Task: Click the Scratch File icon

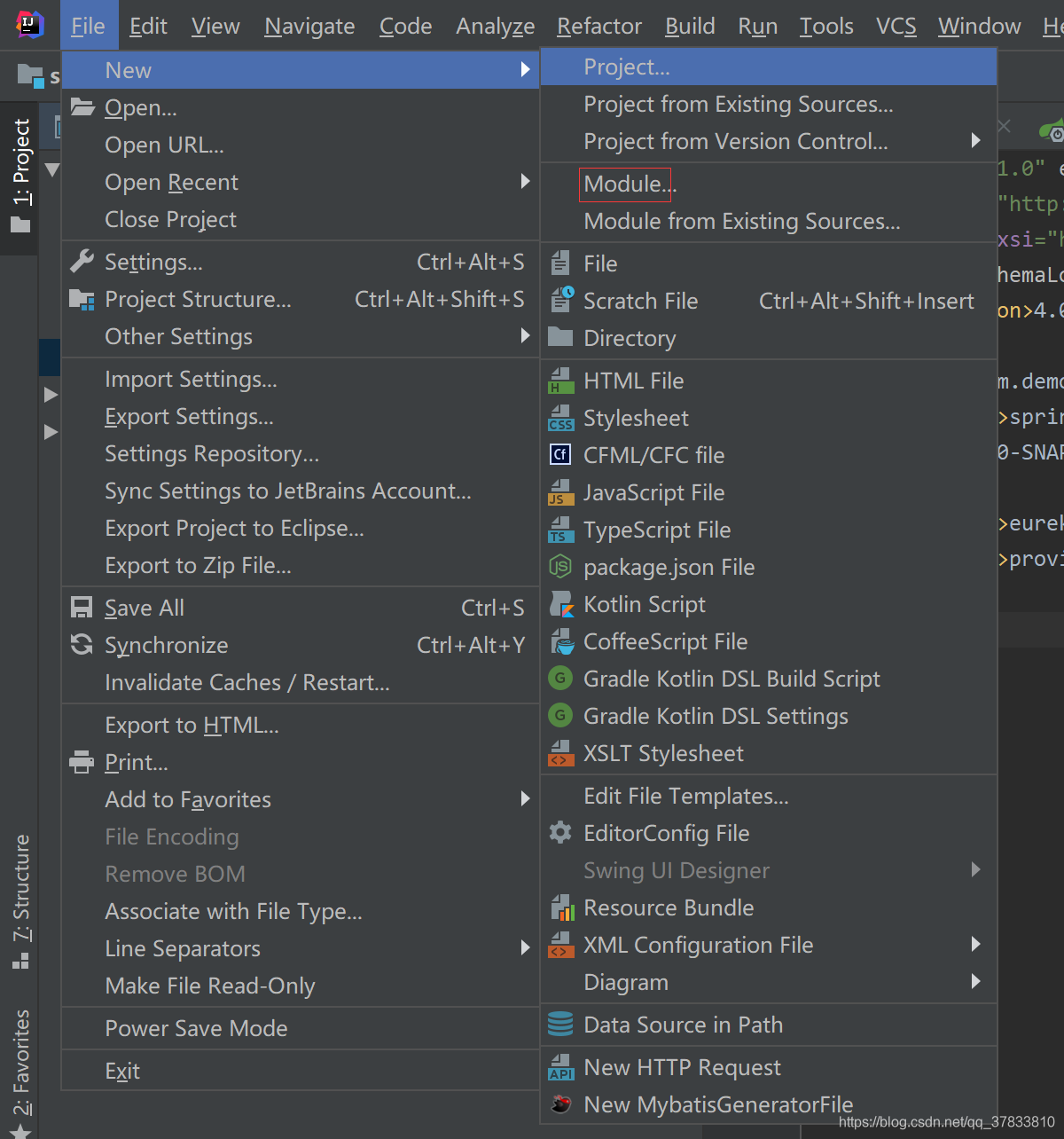Action: click(560, 301)
